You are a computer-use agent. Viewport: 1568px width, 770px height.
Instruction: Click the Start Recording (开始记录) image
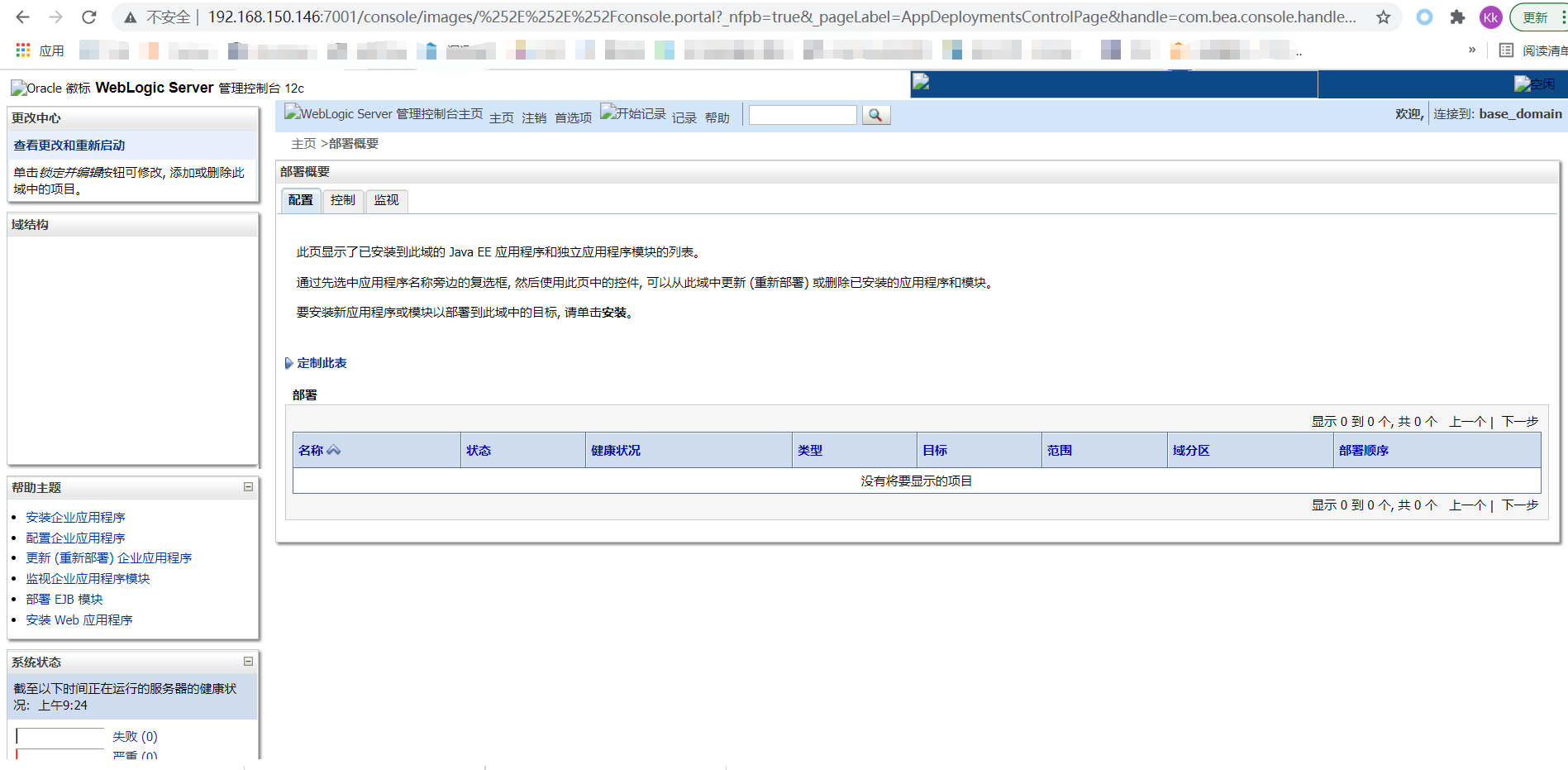pyautogui.click(x=633, y=113)
